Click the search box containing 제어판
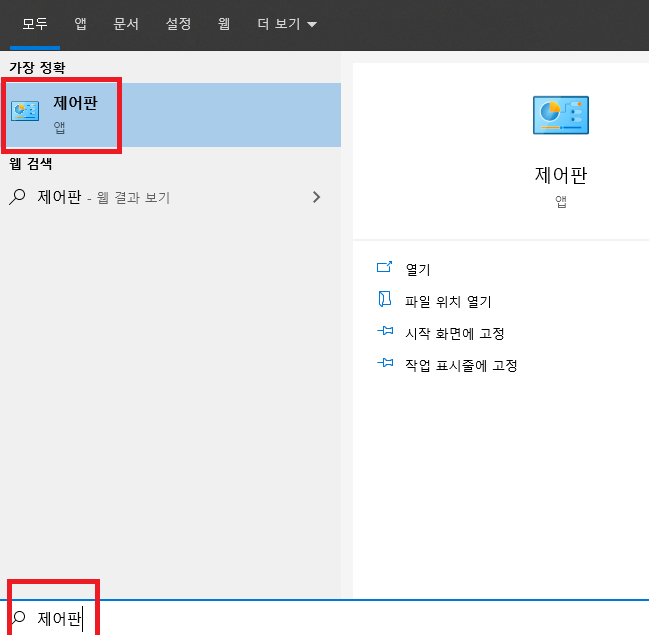 (324, 618)
